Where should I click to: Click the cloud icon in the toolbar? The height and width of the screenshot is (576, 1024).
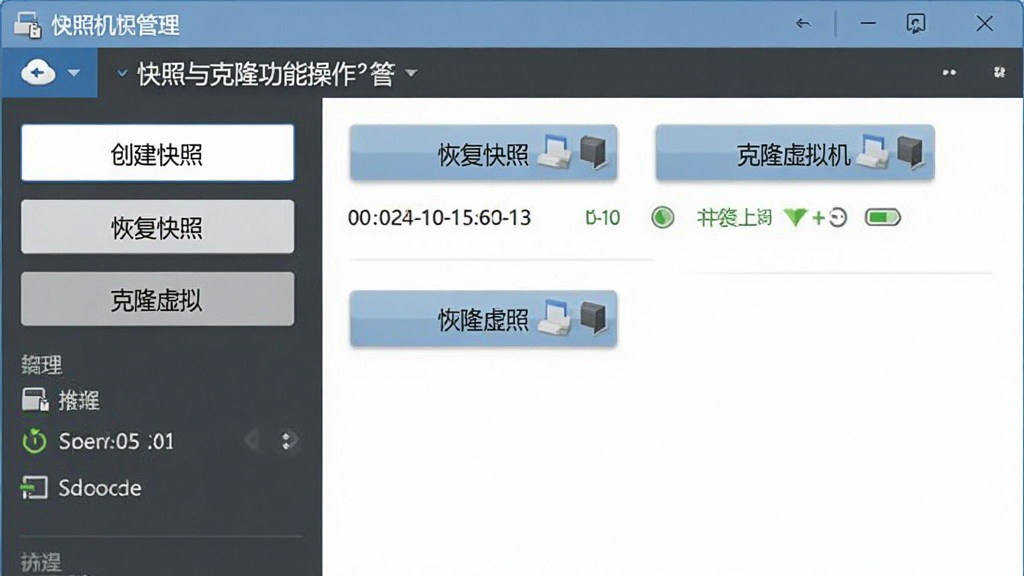[37, 72]
